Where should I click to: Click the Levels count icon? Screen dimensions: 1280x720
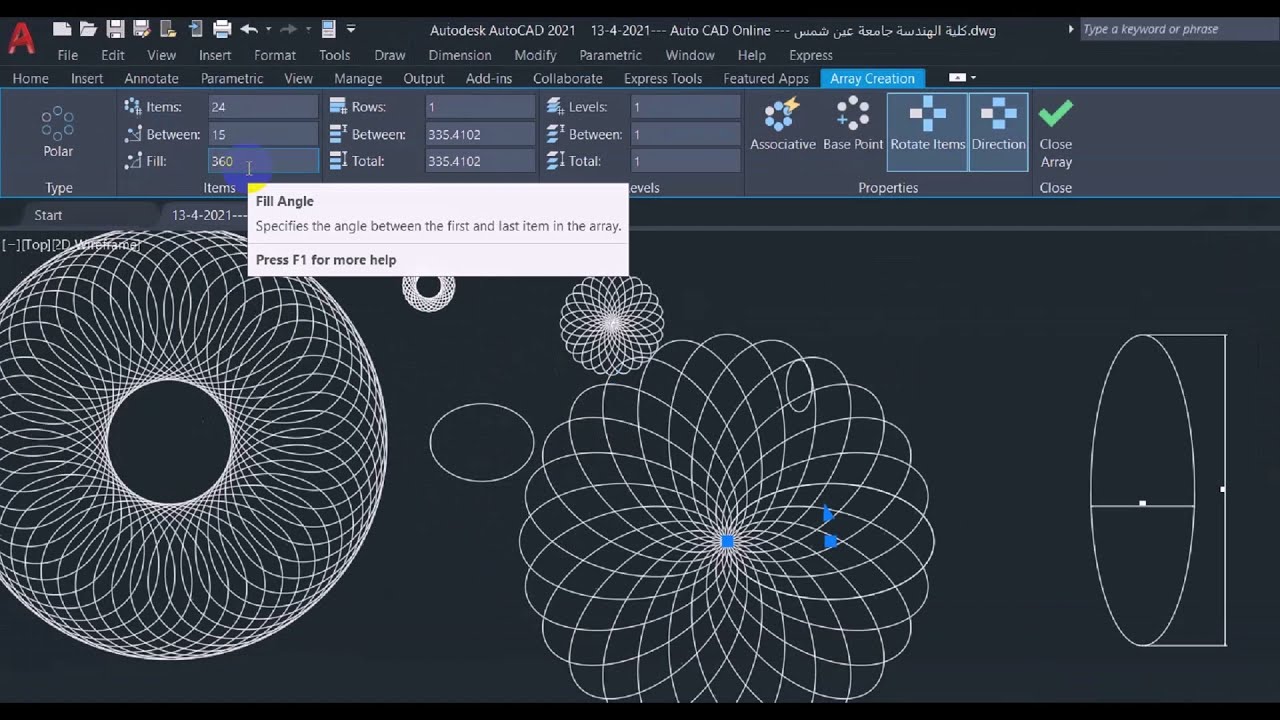[555, 106]
